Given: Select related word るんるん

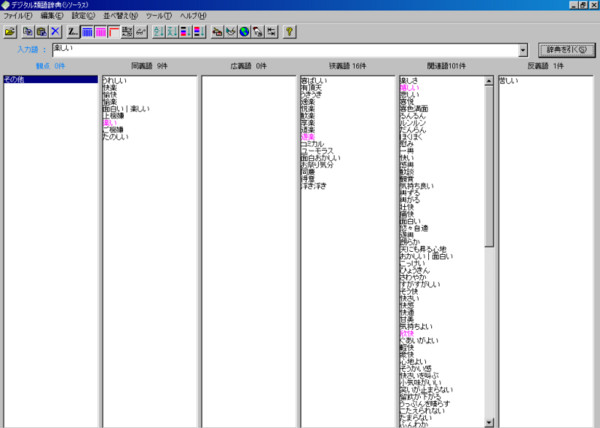Looking at the screenshot, I should pos(412,116).
